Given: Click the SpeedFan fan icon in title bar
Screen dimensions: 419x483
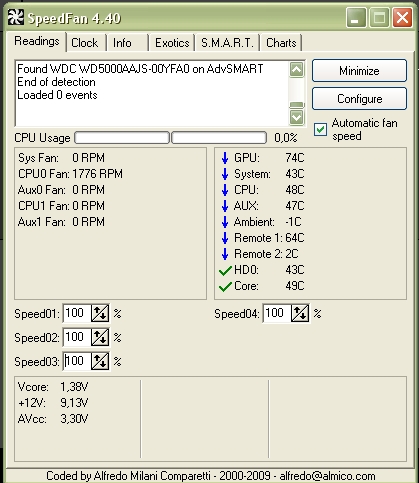Looking at the screenshot, I should [x=16, y=17].
